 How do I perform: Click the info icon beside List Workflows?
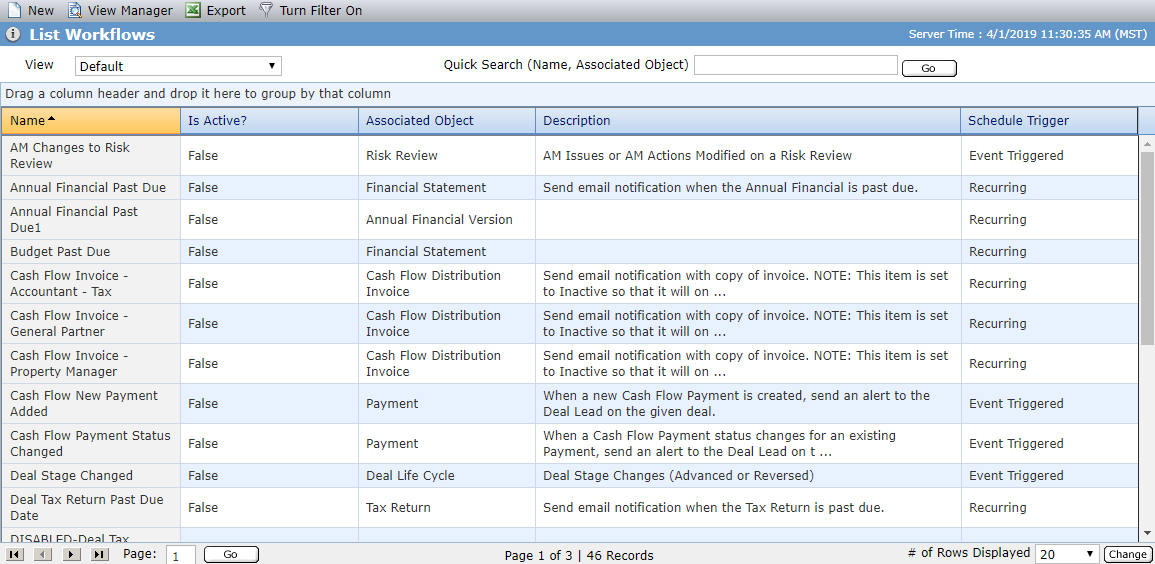click(x=13, y=35)
